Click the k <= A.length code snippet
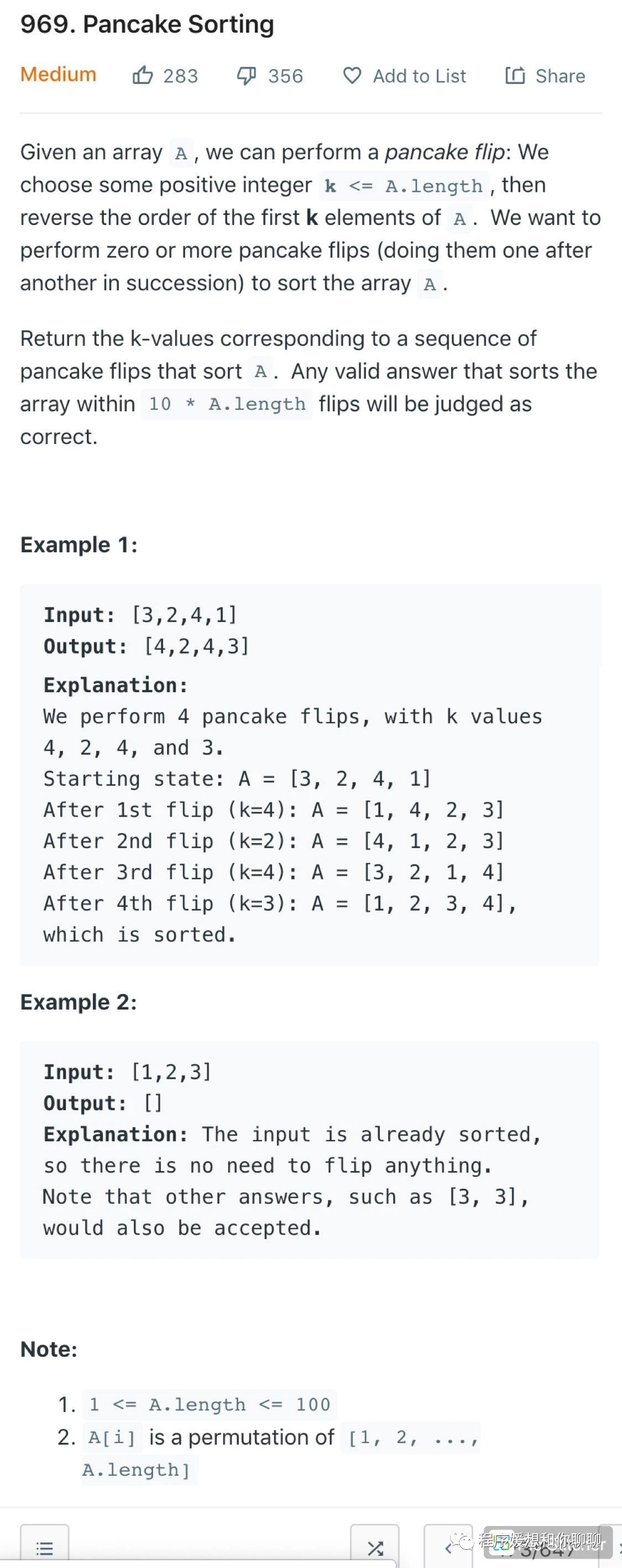 click(x=404, y=186)
